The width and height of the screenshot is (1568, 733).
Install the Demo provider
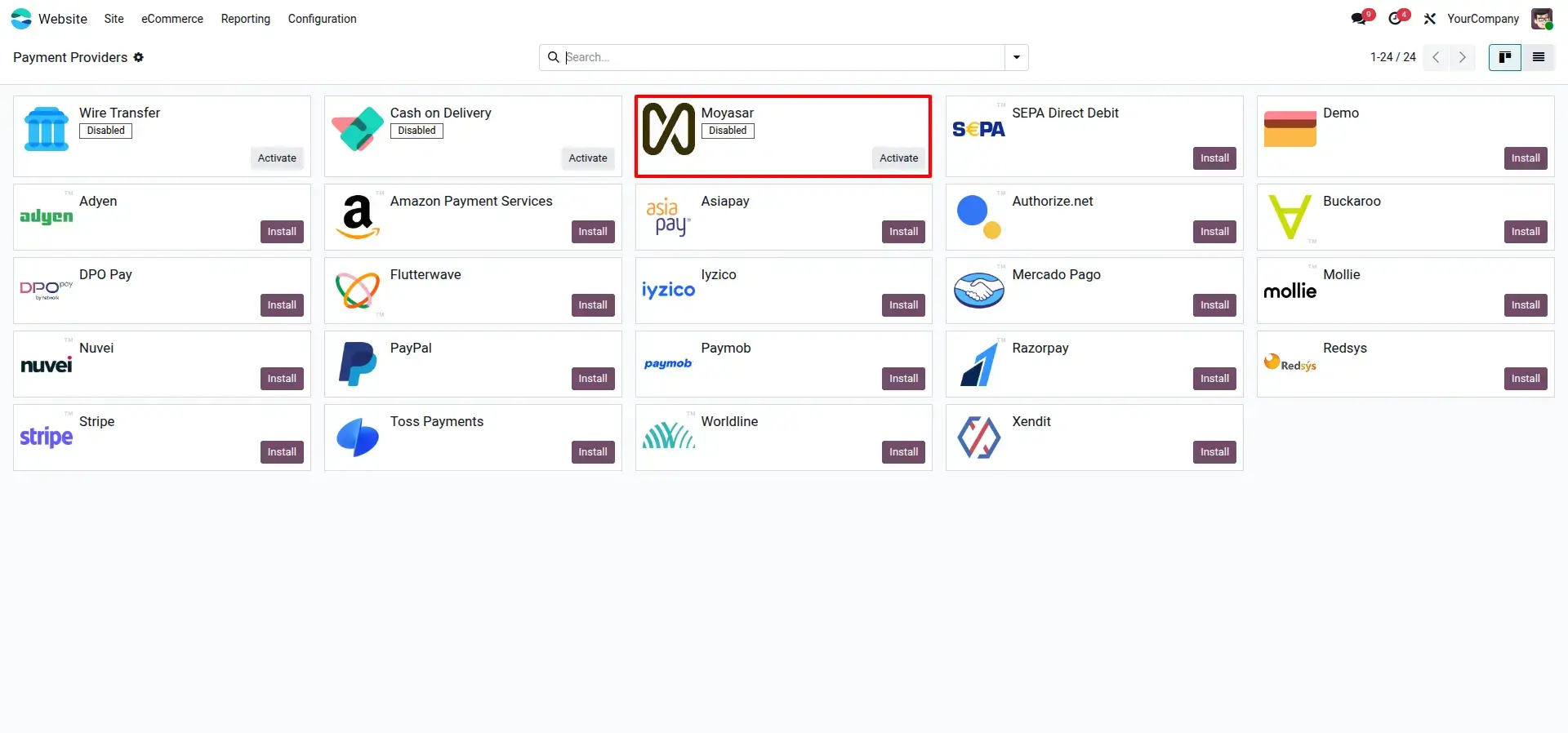click(1526, 158)
